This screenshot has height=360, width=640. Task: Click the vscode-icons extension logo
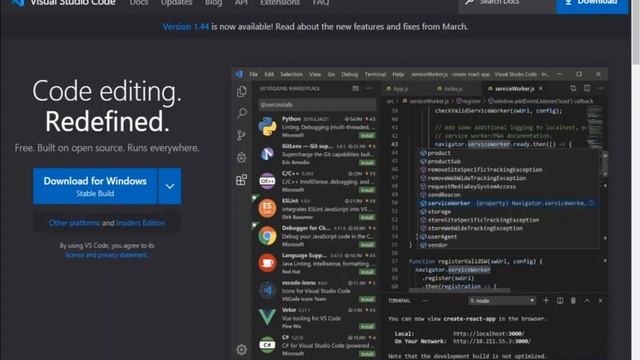click(x=267, y=290)
